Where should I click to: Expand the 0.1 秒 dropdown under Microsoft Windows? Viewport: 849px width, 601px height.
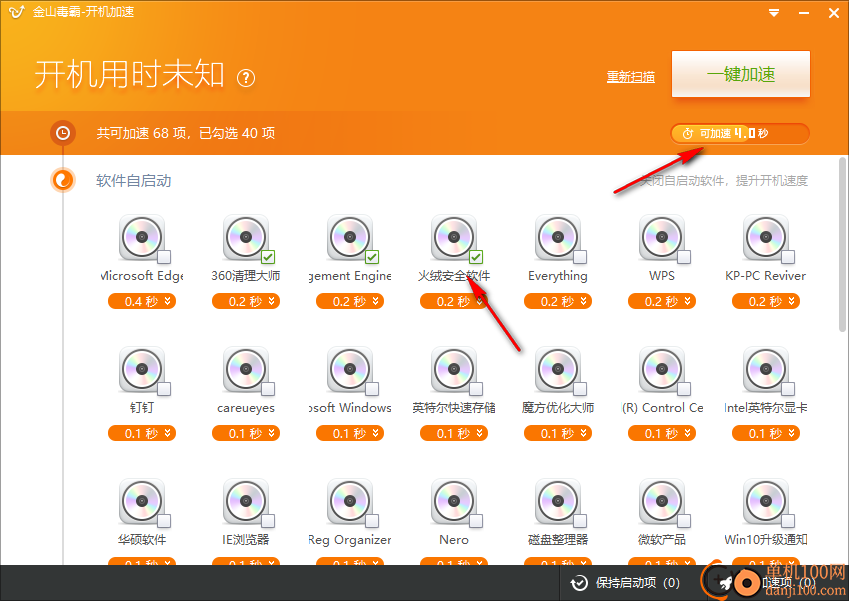pos(350,433)
